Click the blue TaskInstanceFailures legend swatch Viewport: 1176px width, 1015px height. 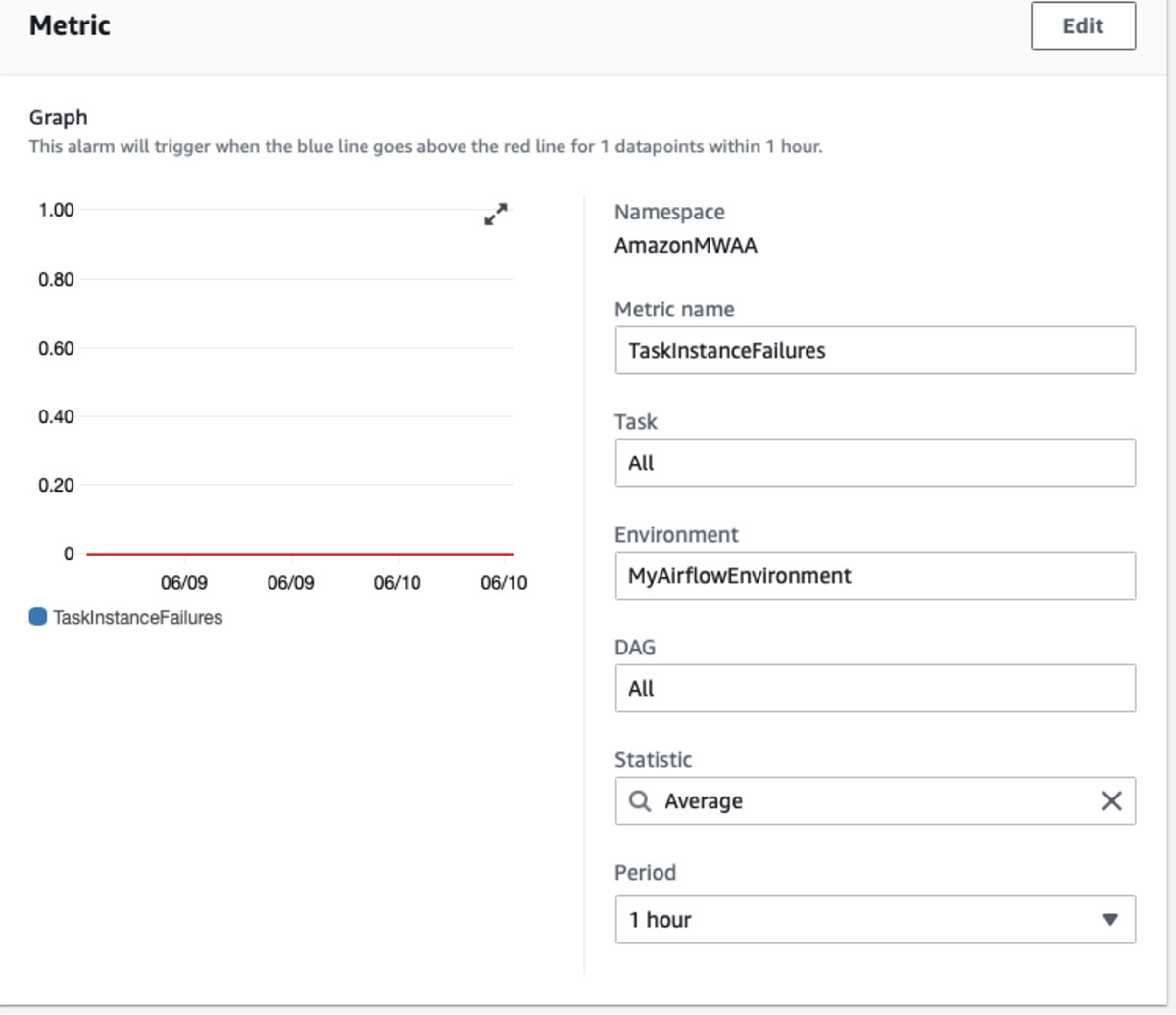38,617
